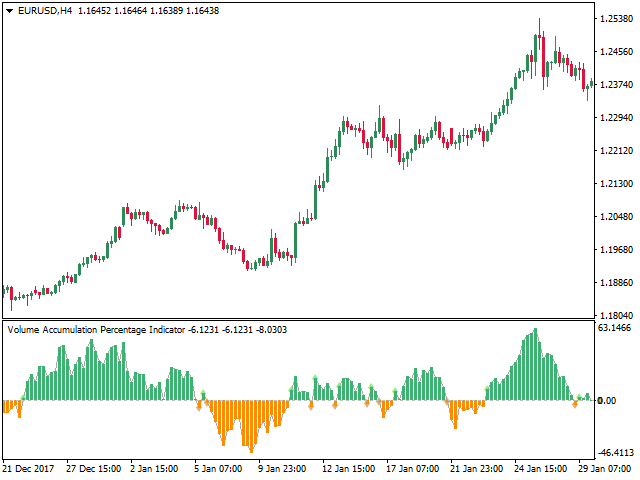
Task: Select the 29 Jan 07:00 time label
Action: (x=607, y=468)
